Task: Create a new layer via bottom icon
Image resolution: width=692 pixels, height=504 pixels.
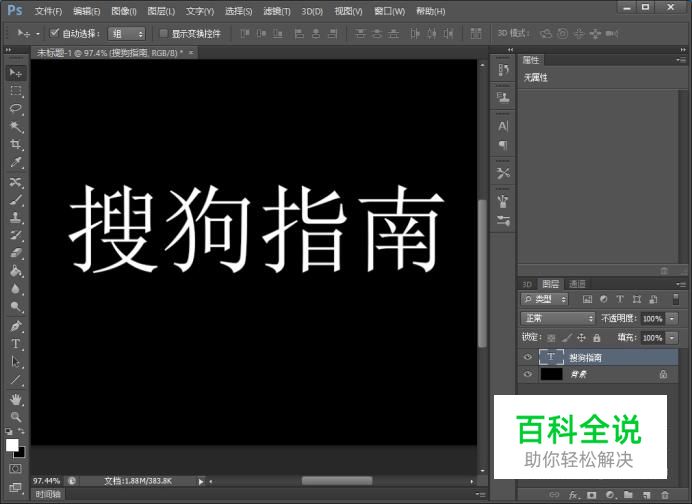Action: (647, 495)
